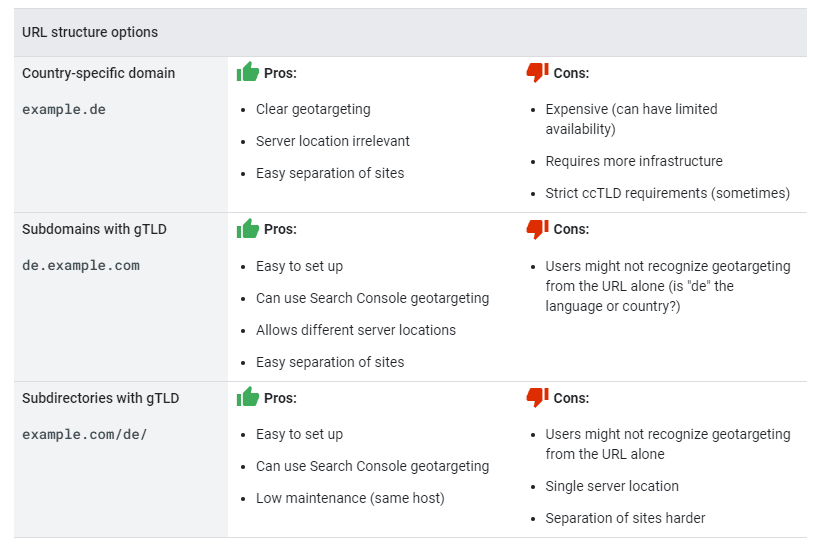Click Low maintenance (same host) bullet

pos(350,498)
